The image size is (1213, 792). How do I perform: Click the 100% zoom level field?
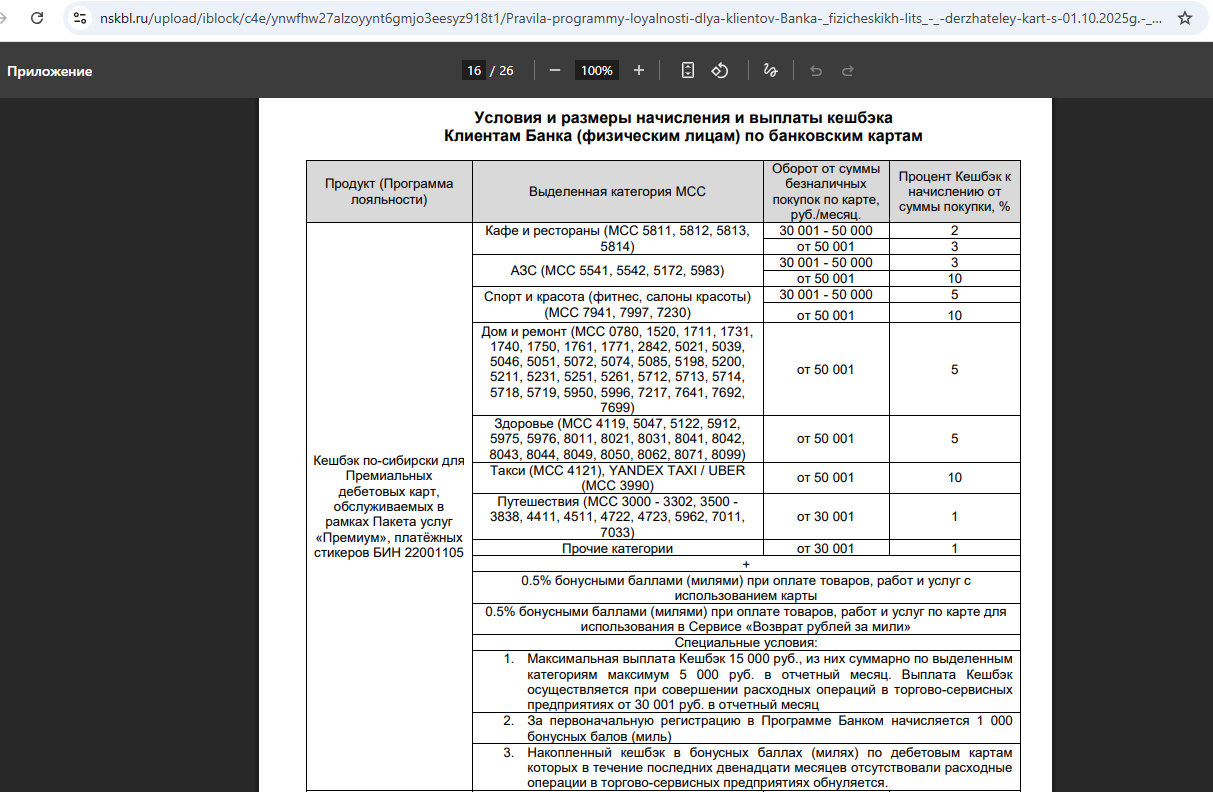point(597,70)
